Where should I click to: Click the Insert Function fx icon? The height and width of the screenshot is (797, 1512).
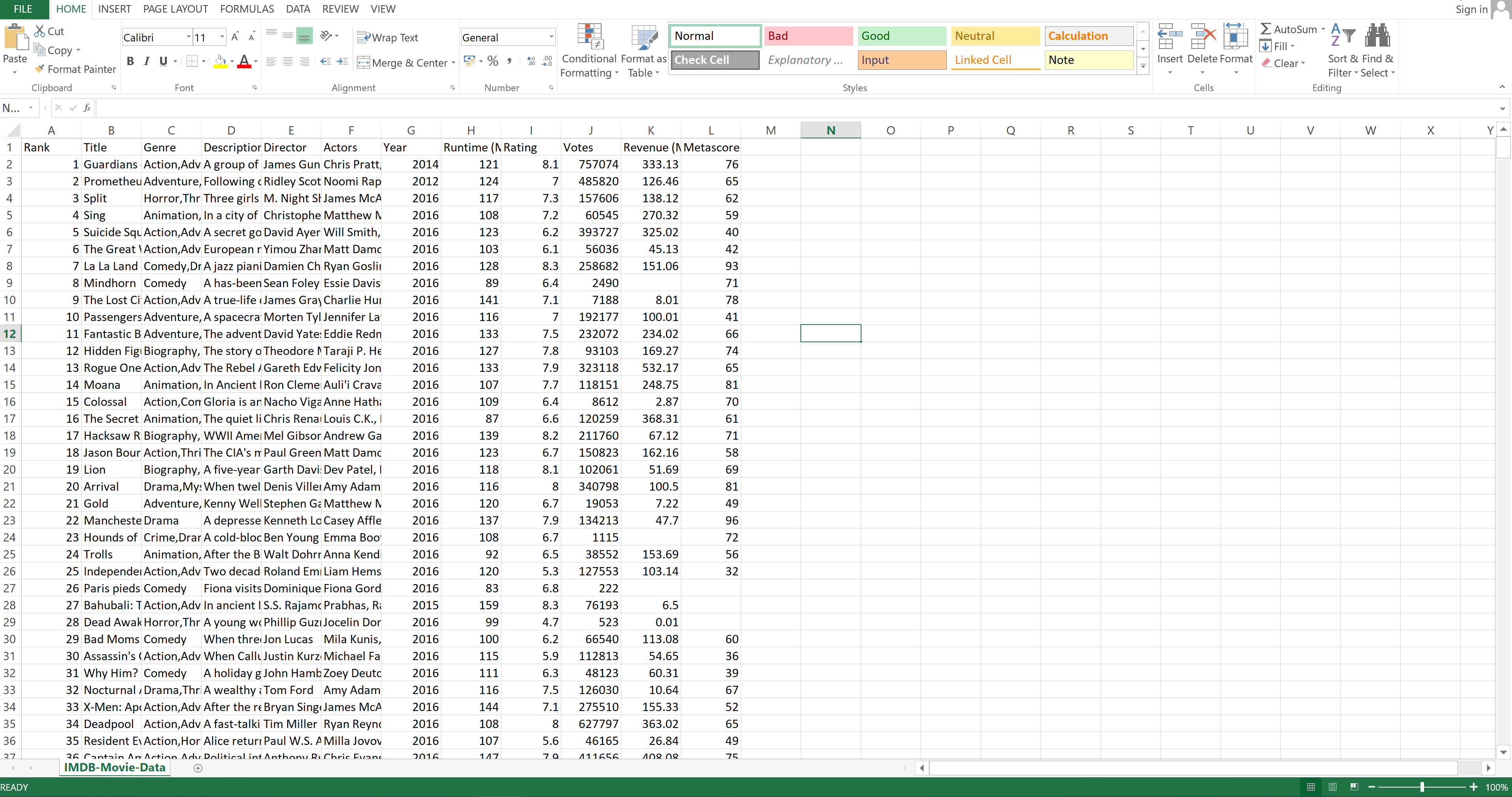pyautogui.click(x=87, y=108)
